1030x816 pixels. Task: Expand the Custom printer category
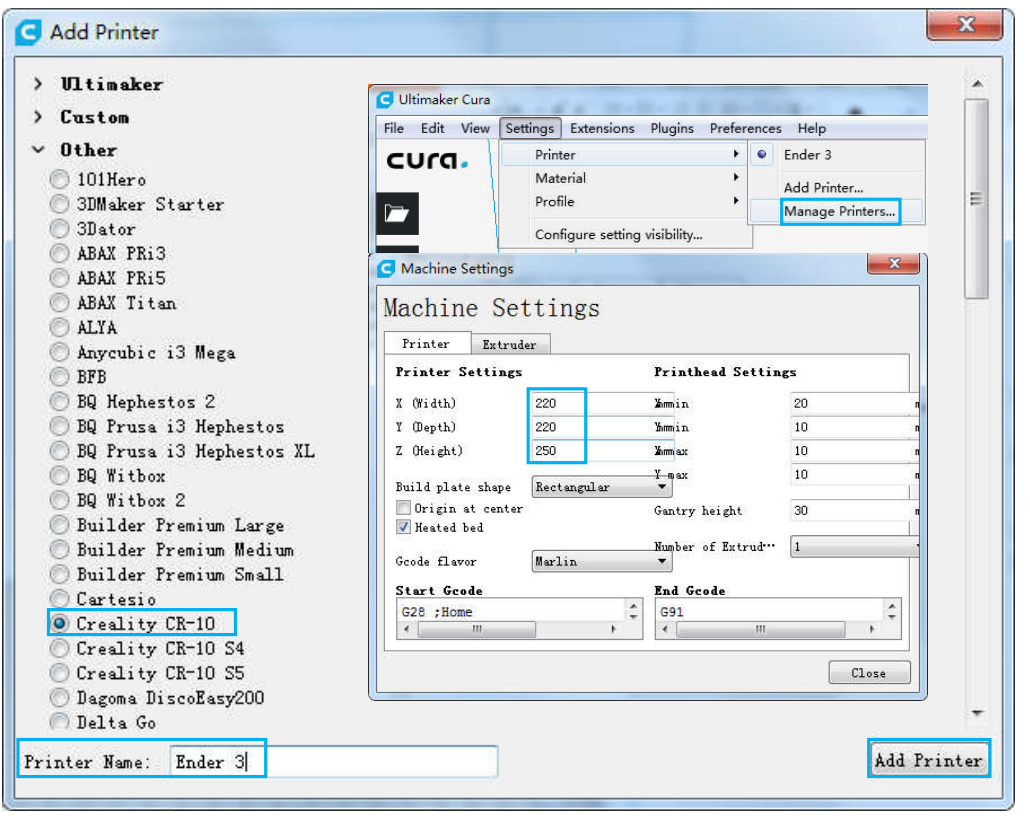[x=38, y=117]
